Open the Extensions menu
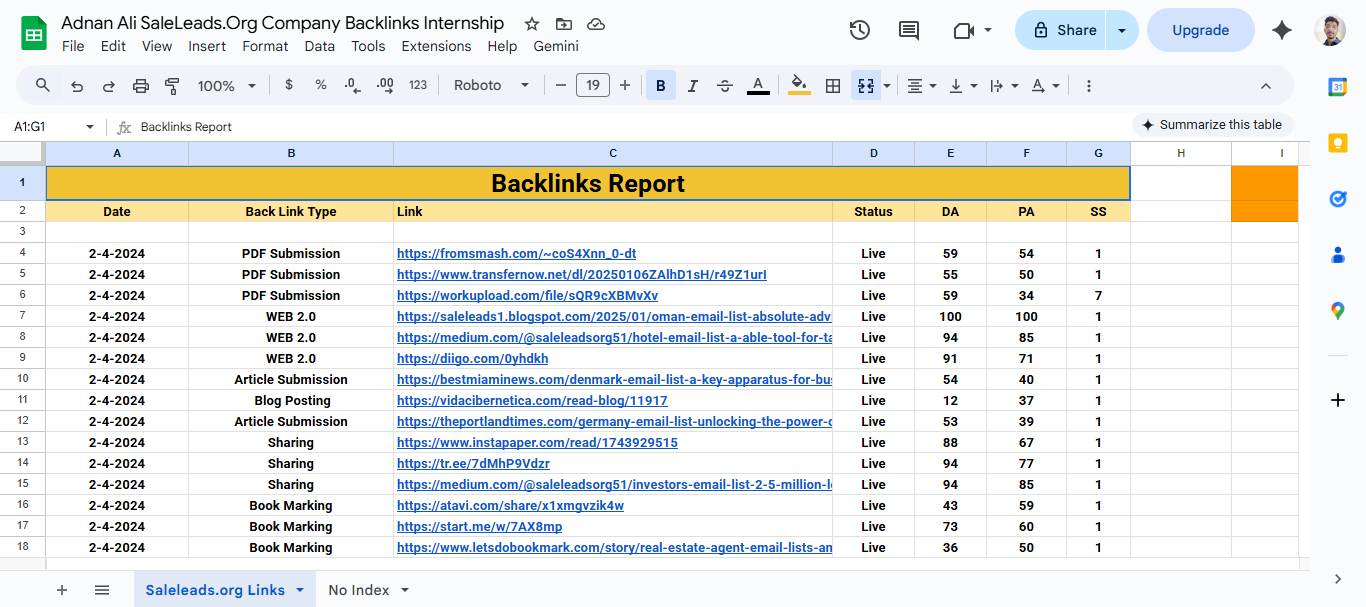This screenshot has width=1366, height=607. point(436,46)
